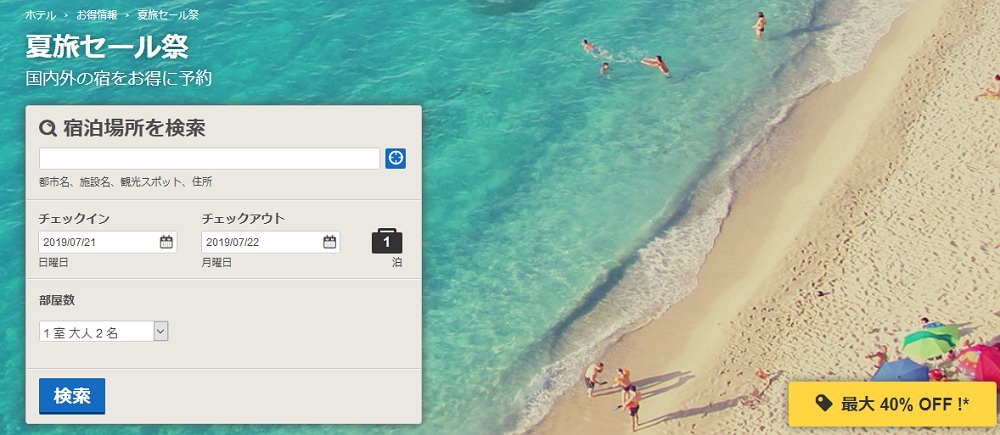
Task: Select the check-out date field 2019/07/22
Action: pos(270,242)
